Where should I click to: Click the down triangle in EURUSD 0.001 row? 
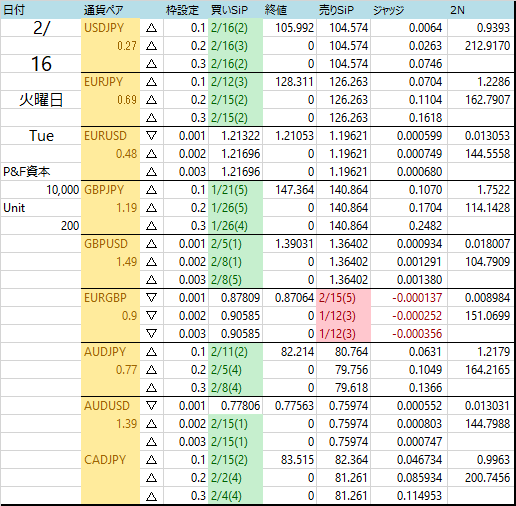pos(152,136)
